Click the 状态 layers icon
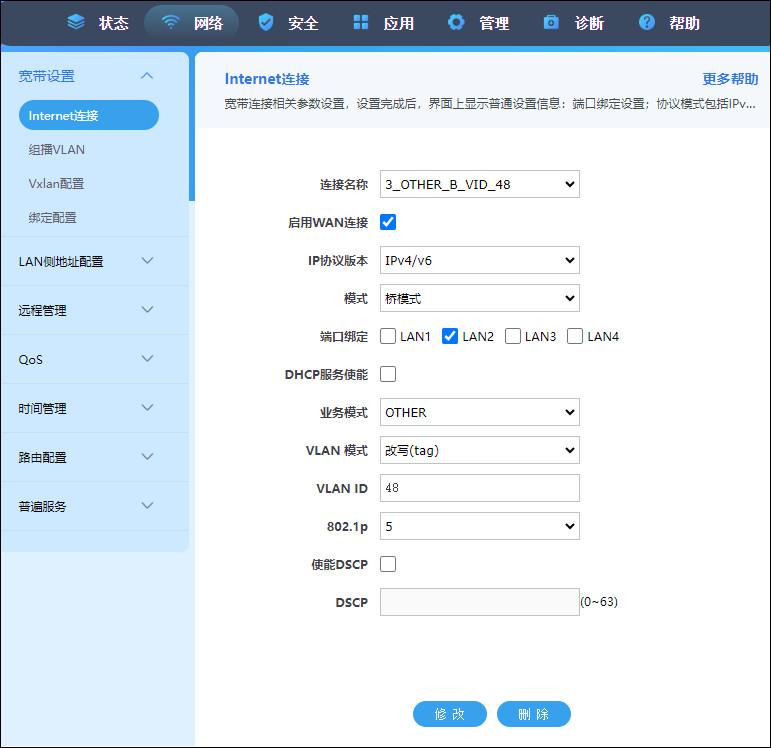771x748 pixels. click(76, 23)
